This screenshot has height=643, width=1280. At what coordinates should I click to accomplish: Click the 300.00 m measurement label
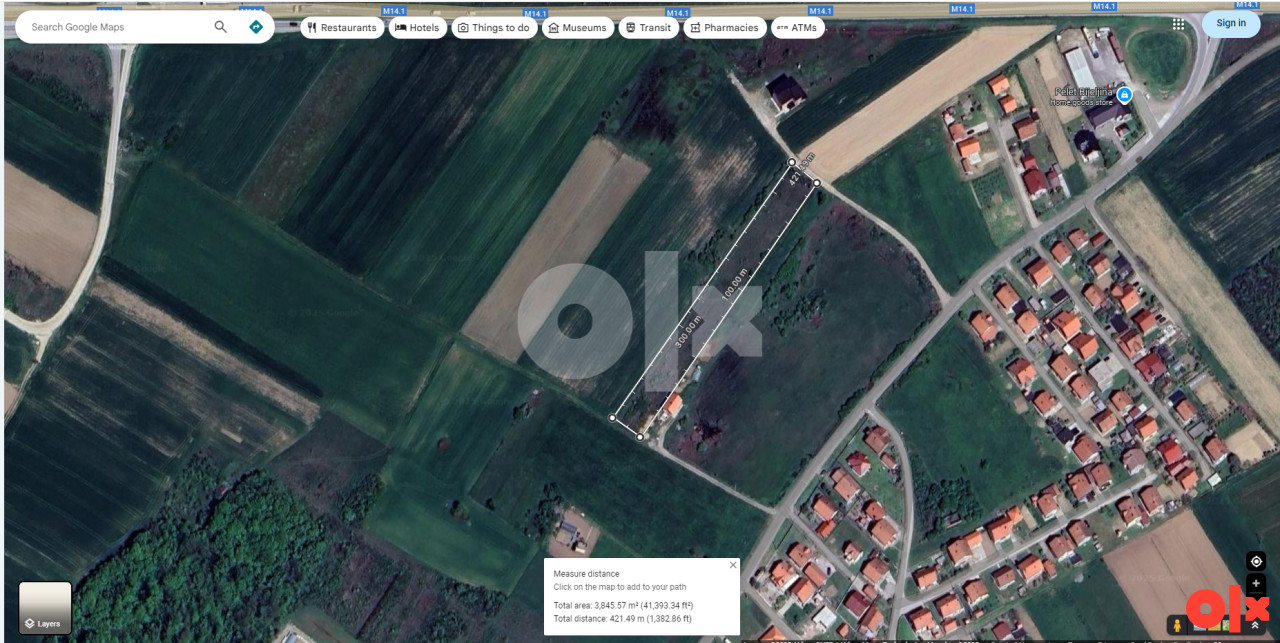point(689,330)
